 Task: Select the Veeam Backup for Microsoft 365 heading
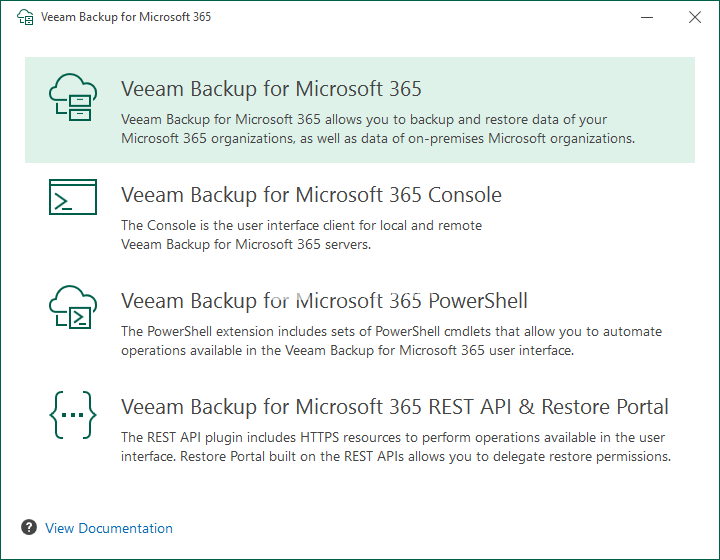(271, 88)
